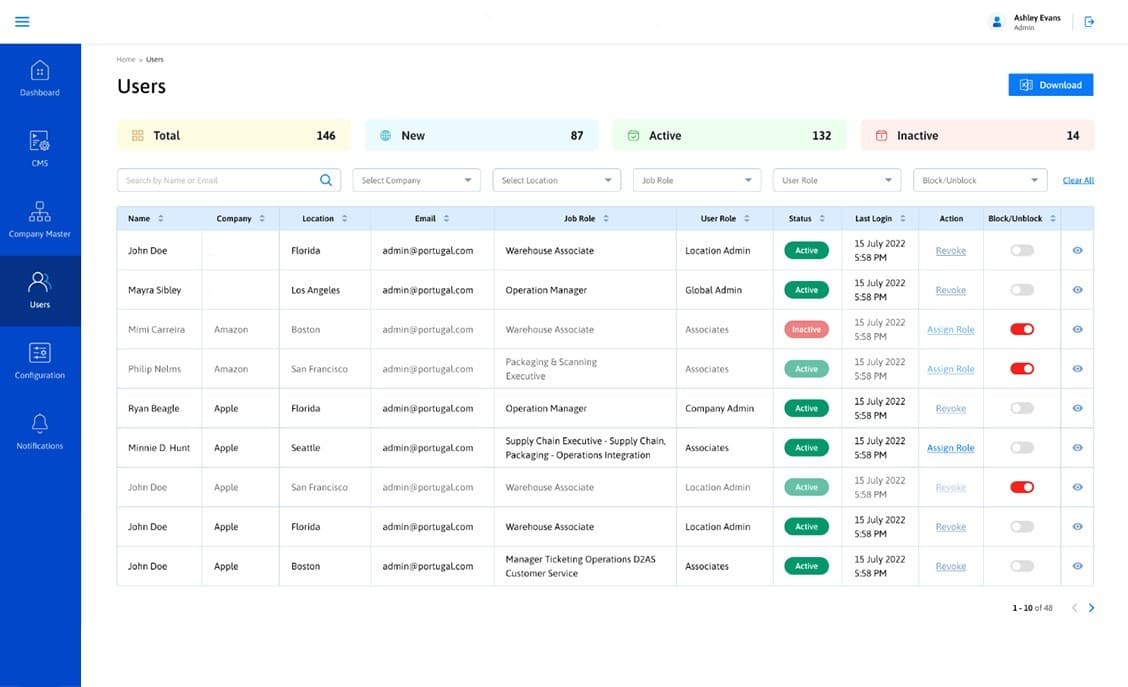The height and width of the screenshot is (687, 1128).
Task: Disable the block toggle for Philip Nelms
Action: 1021,368
